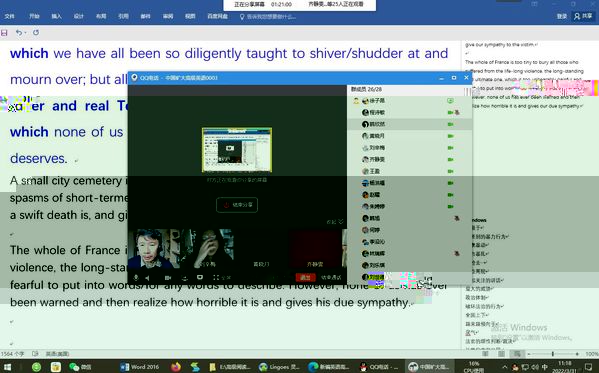Mute the microphone in QQ call

136,278
